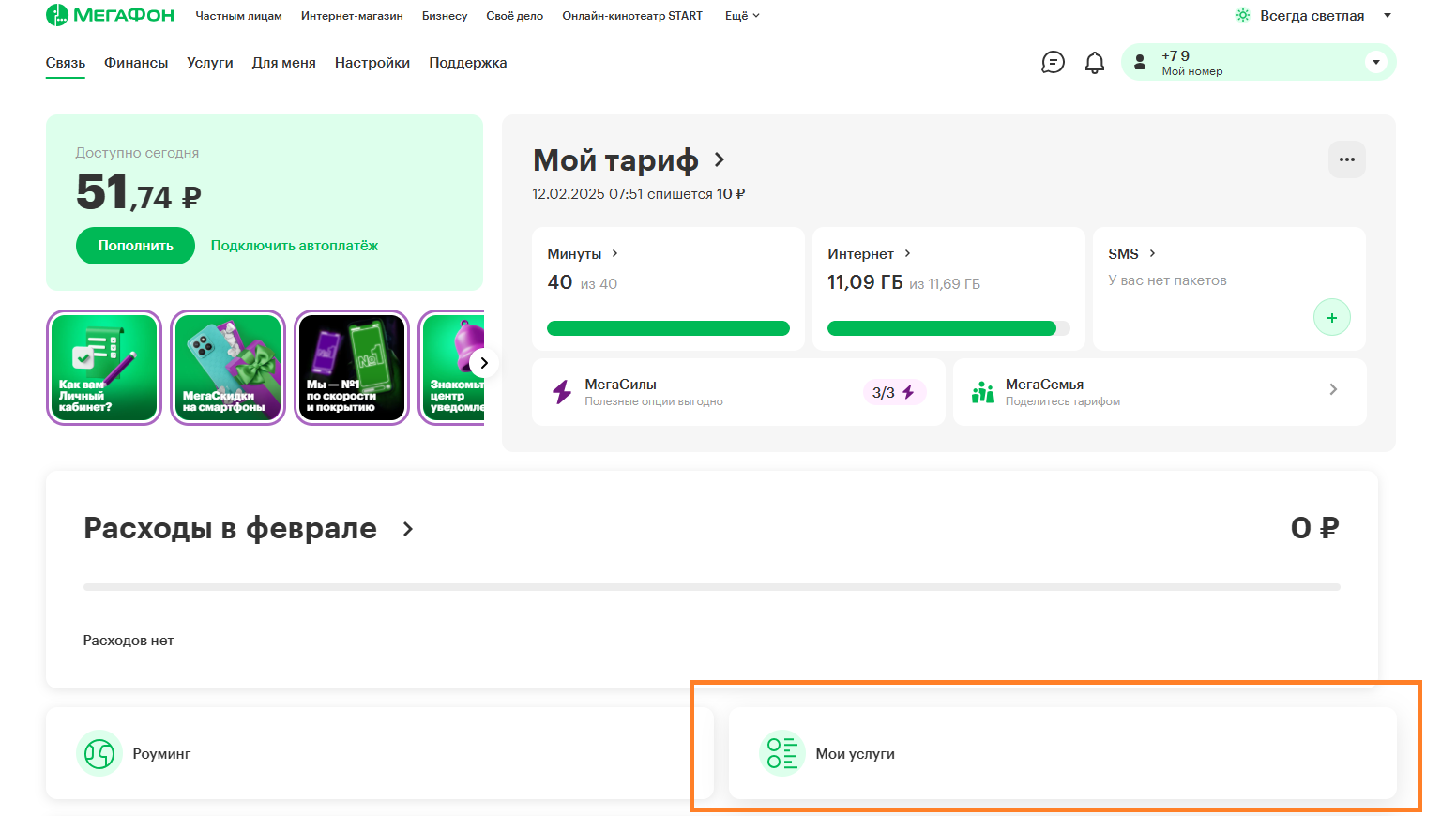This screenshot has height=816, width=1456.
Task: Open story "Знакомьтесь центр уведомлений"
Action: coord(452,368)
